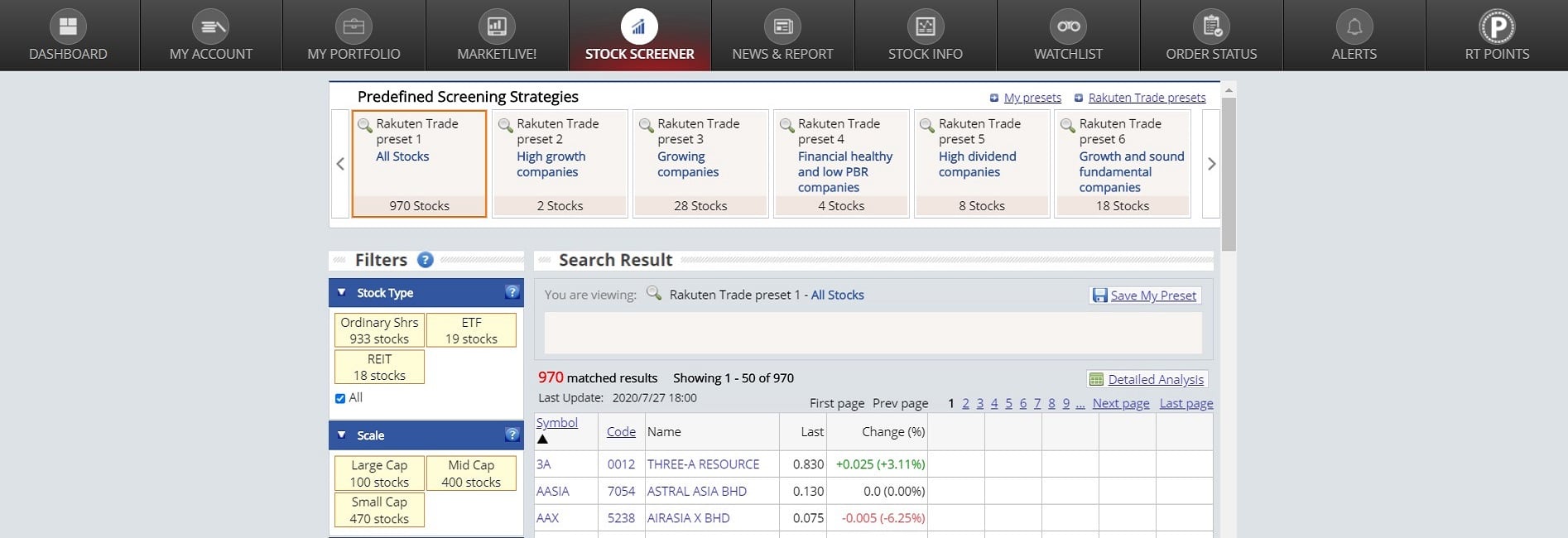Click the Scale help icon
The width and height of the screenshot is (1568, 538).
tap(512, 434)
